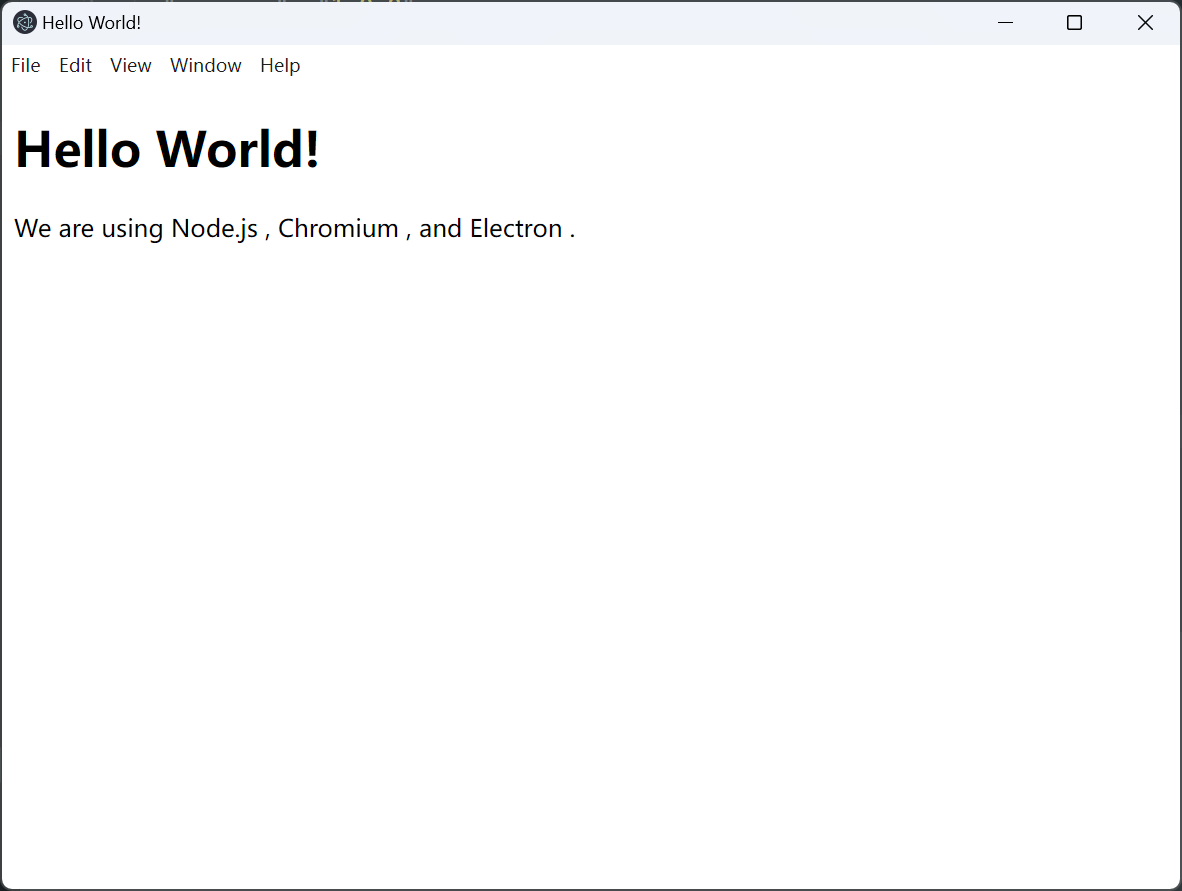Image resolution: width=1182 pixels, height=891 pixels.
Task: Click the word "Chromium" in the paragraph
Action: click(x=338, y=228)
